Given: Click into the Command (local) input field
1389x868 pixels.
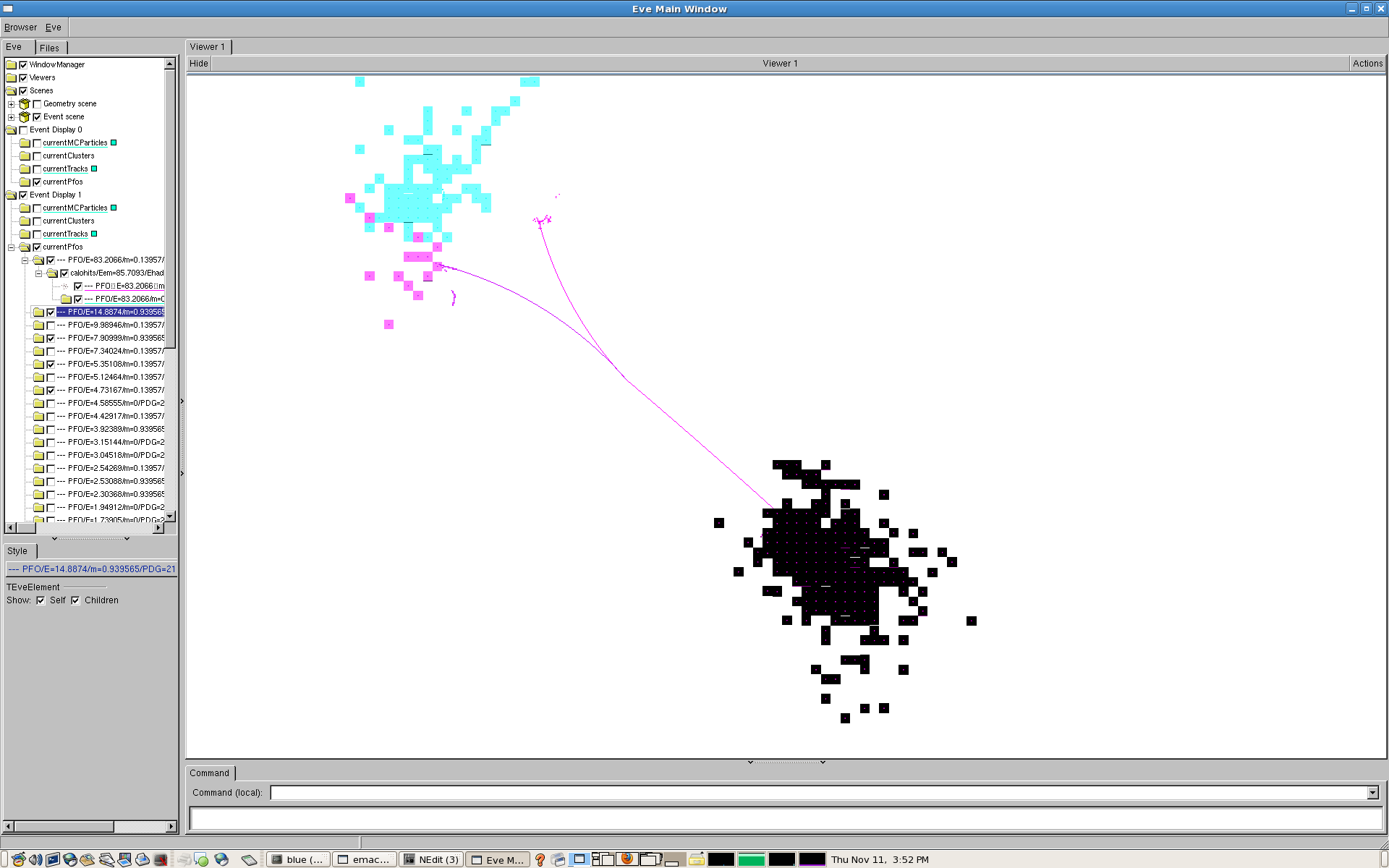Looking at the screenshot, I should coord(817,793).
